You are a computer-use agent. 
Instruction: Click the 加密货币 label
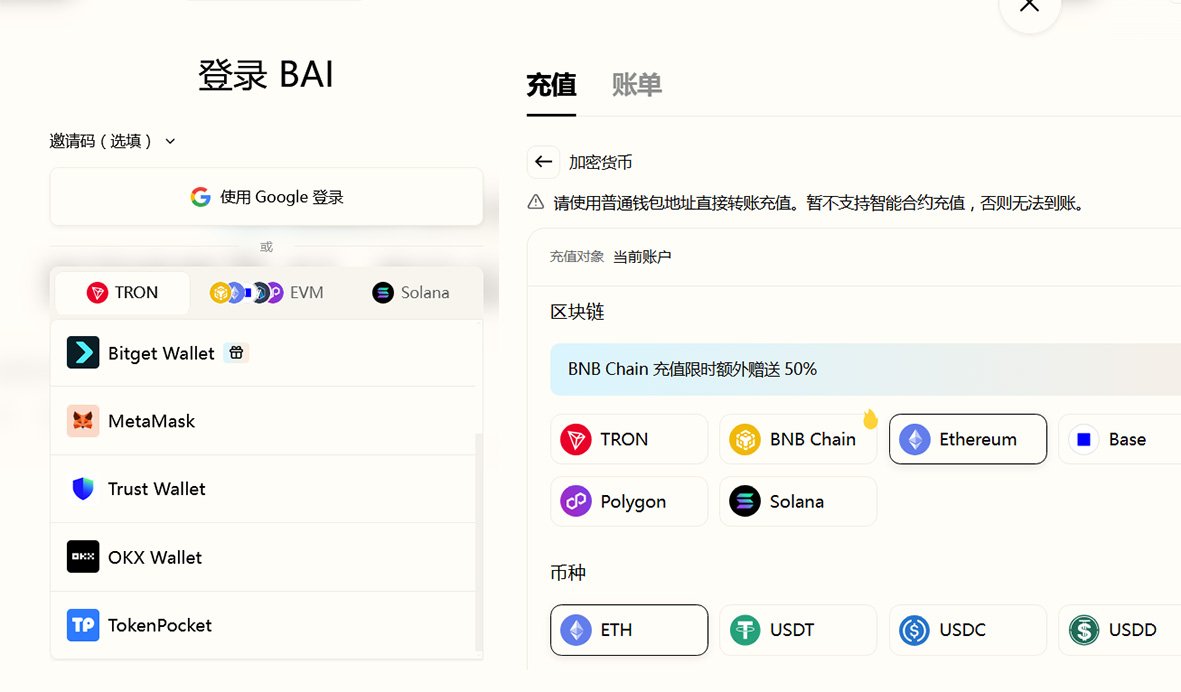point(600,162)
